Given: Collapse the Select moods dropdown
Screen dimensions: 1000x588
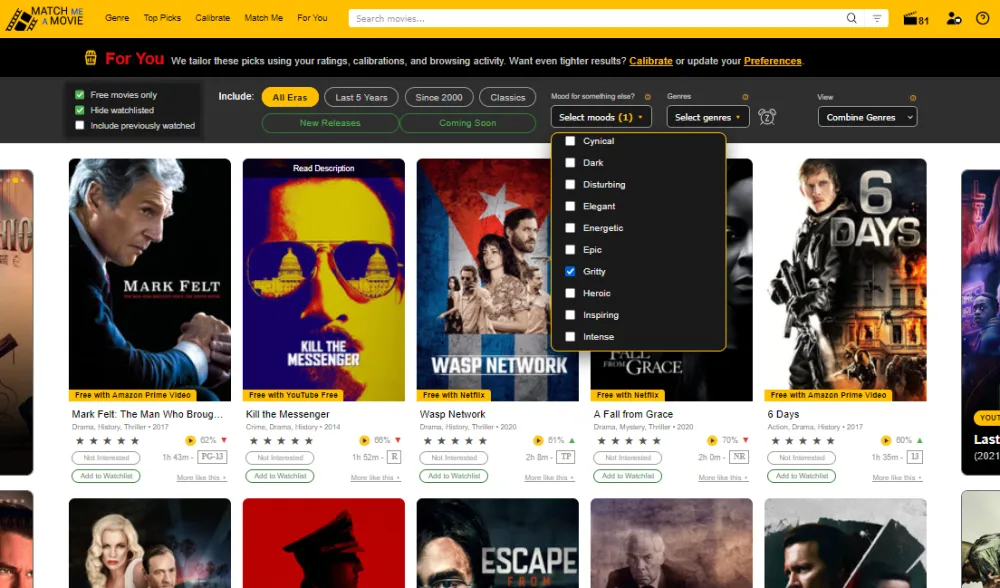Looking at the screenshot, I should [601, 117].
